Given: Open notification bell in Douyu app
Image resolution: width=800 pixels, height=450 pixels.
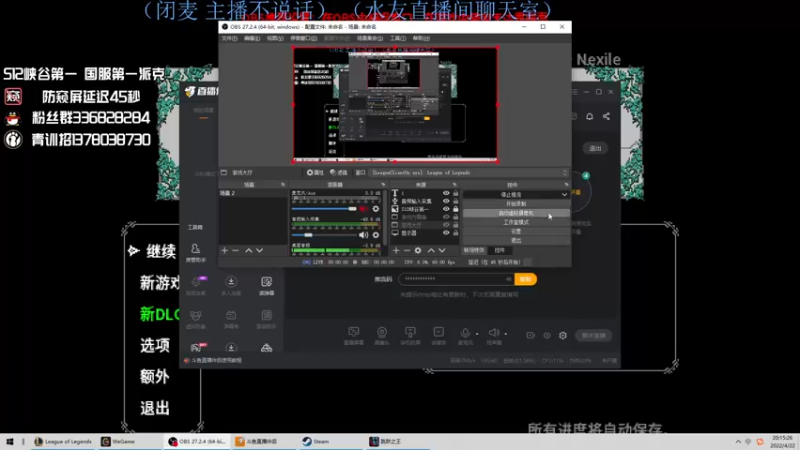Looking at the screenshot, I should click(x=589, y=116).
